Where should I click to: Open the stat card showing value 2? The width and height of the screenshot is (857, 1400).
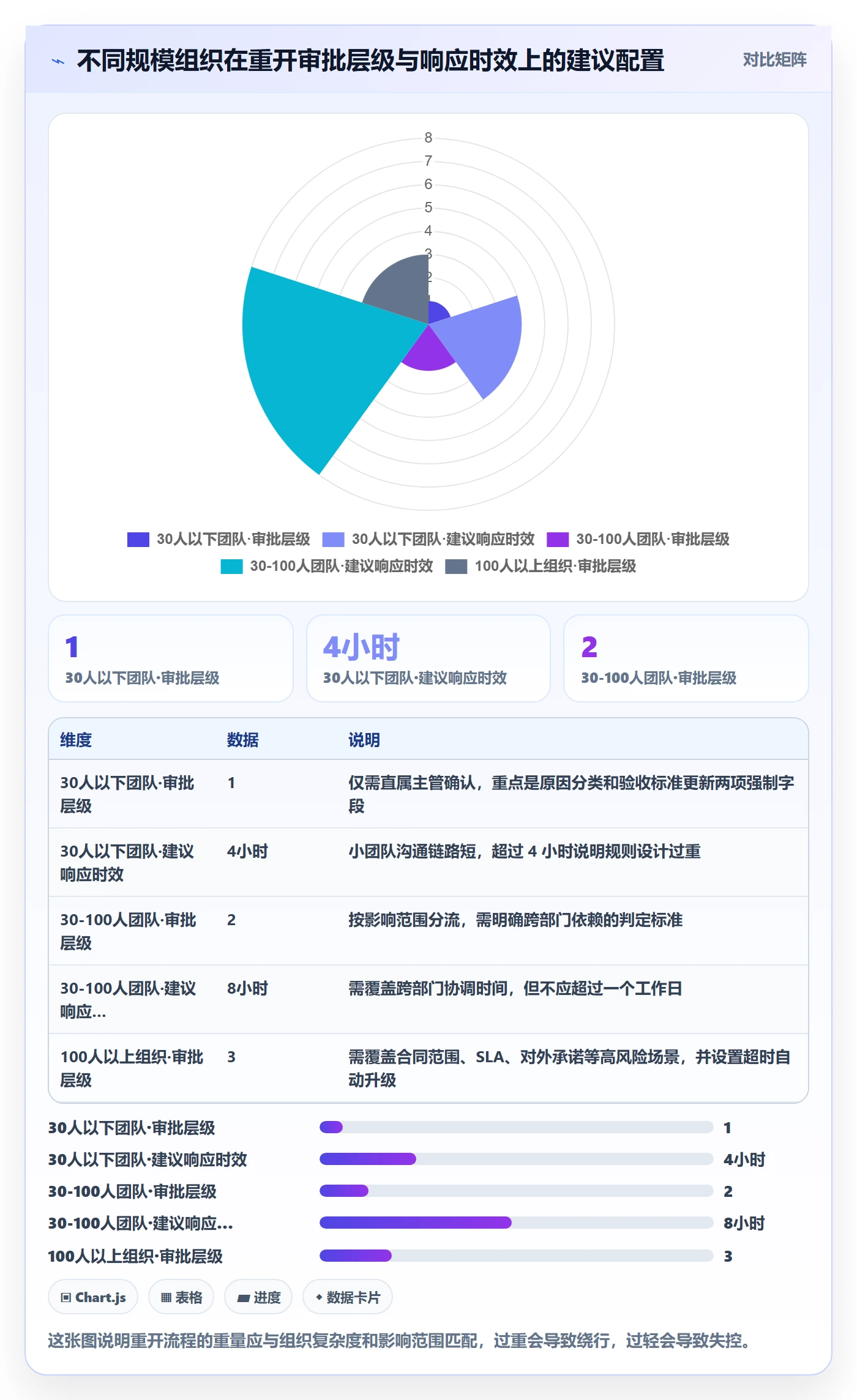tap(686, 658)
